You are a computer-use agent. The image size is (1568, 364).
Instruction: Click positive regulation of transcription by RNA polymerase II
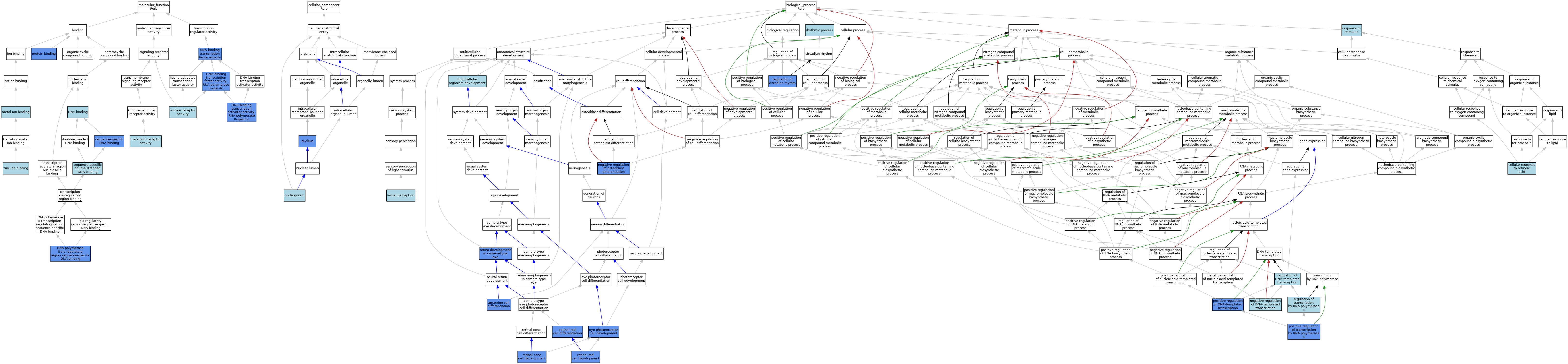coord(1304,332)
